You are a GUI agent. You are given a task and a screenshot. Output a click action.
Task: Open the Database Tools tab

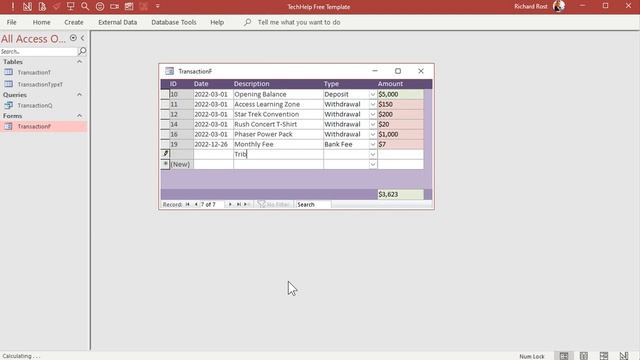pos(173,22)
